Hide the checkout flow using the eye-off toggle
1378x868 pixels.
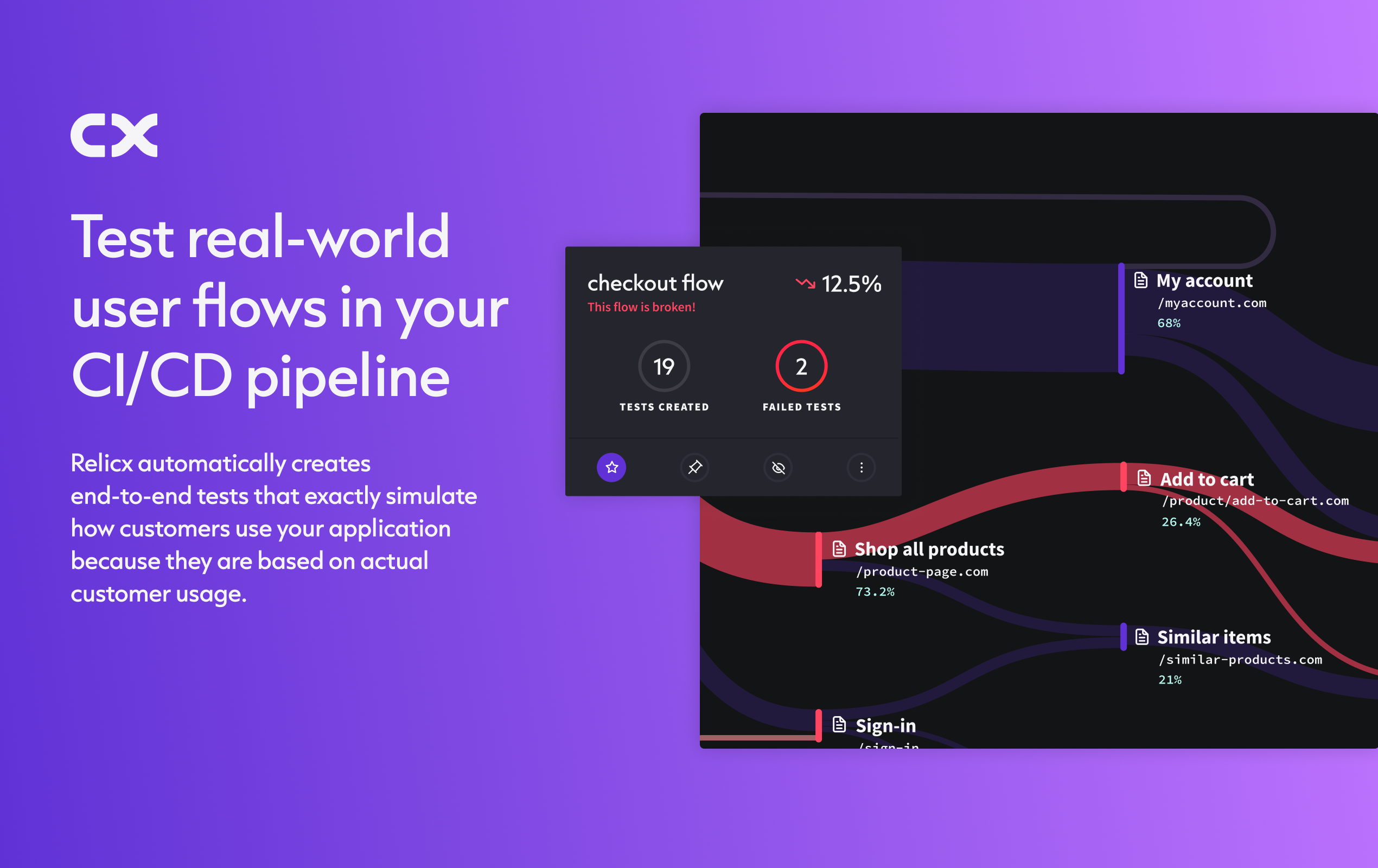point(779,468)
